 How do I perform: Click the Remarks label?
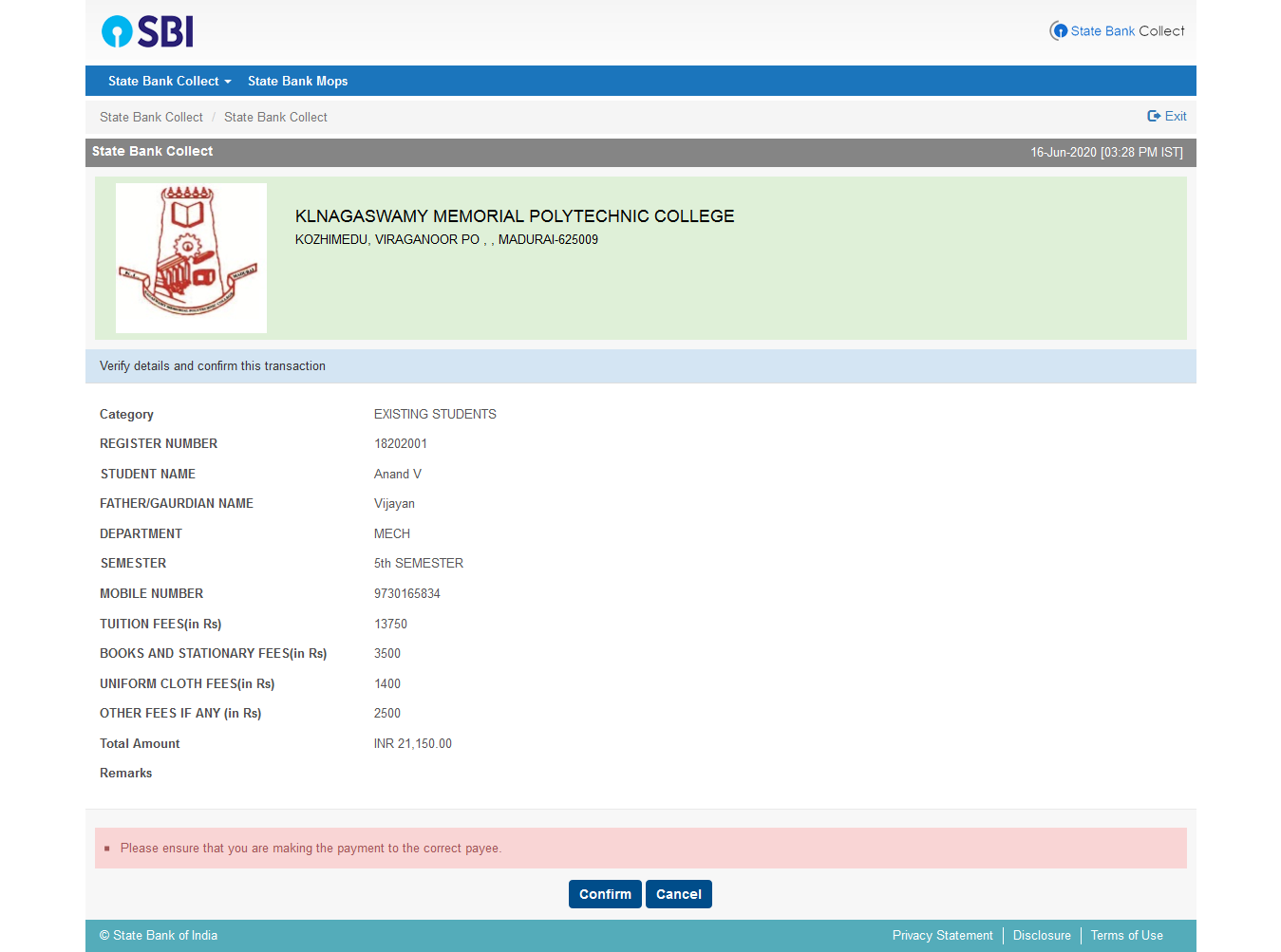click(126, 773)
